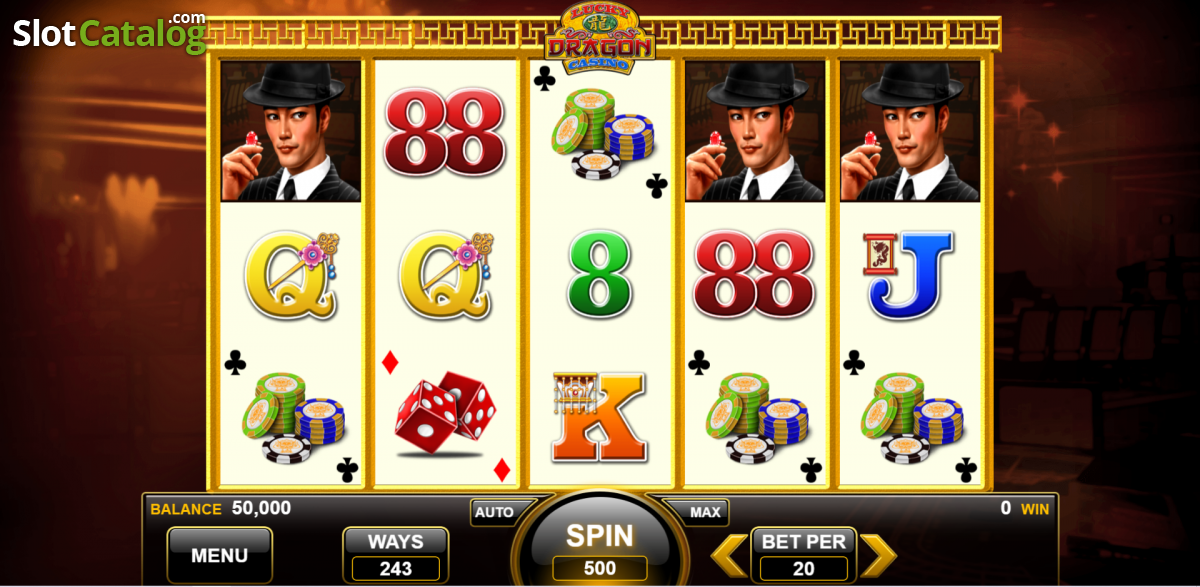
Task: Click the golden Q in first reel
Action: point(291,274)
